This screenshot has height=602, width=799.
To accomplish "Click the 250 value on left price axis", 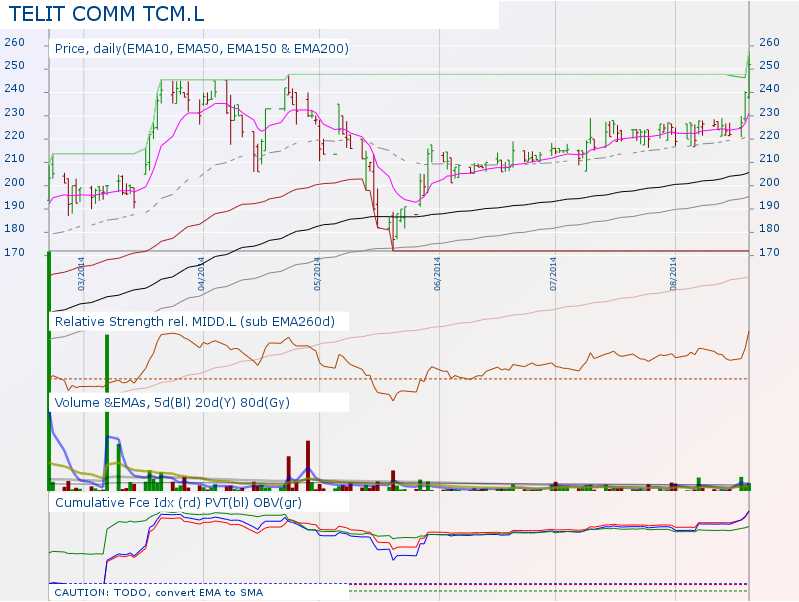I will [x=14, y=65].
